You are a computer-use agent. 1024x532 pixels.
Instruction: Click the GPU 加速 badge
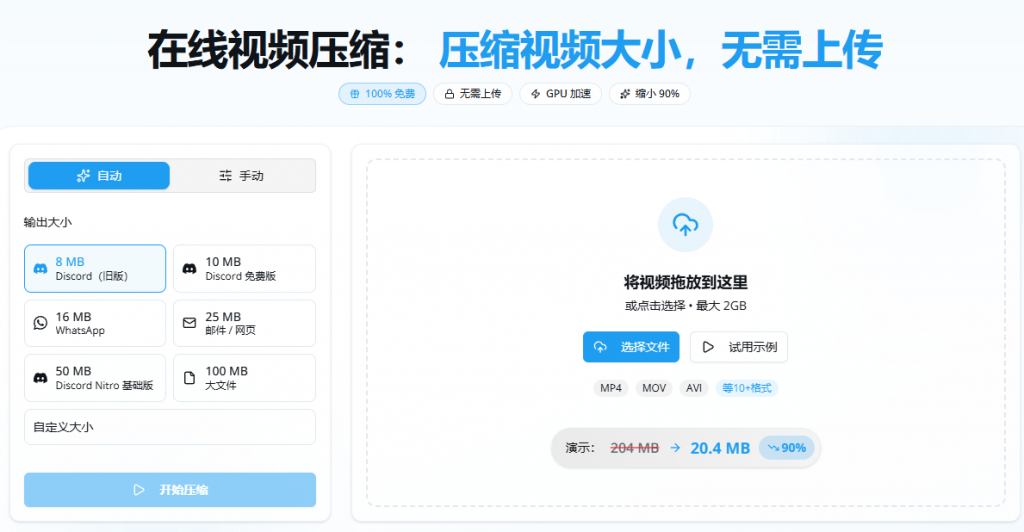point(560,94)
